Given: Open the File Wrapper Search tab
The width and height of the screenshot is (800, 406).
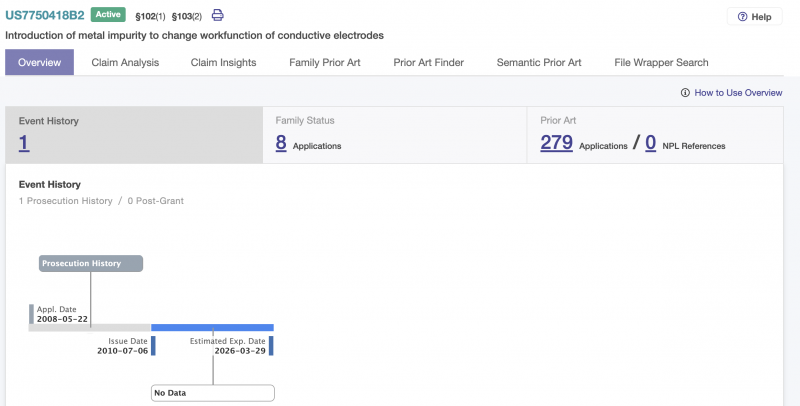Looking at the screenshot, I should [x=661, y=62].
